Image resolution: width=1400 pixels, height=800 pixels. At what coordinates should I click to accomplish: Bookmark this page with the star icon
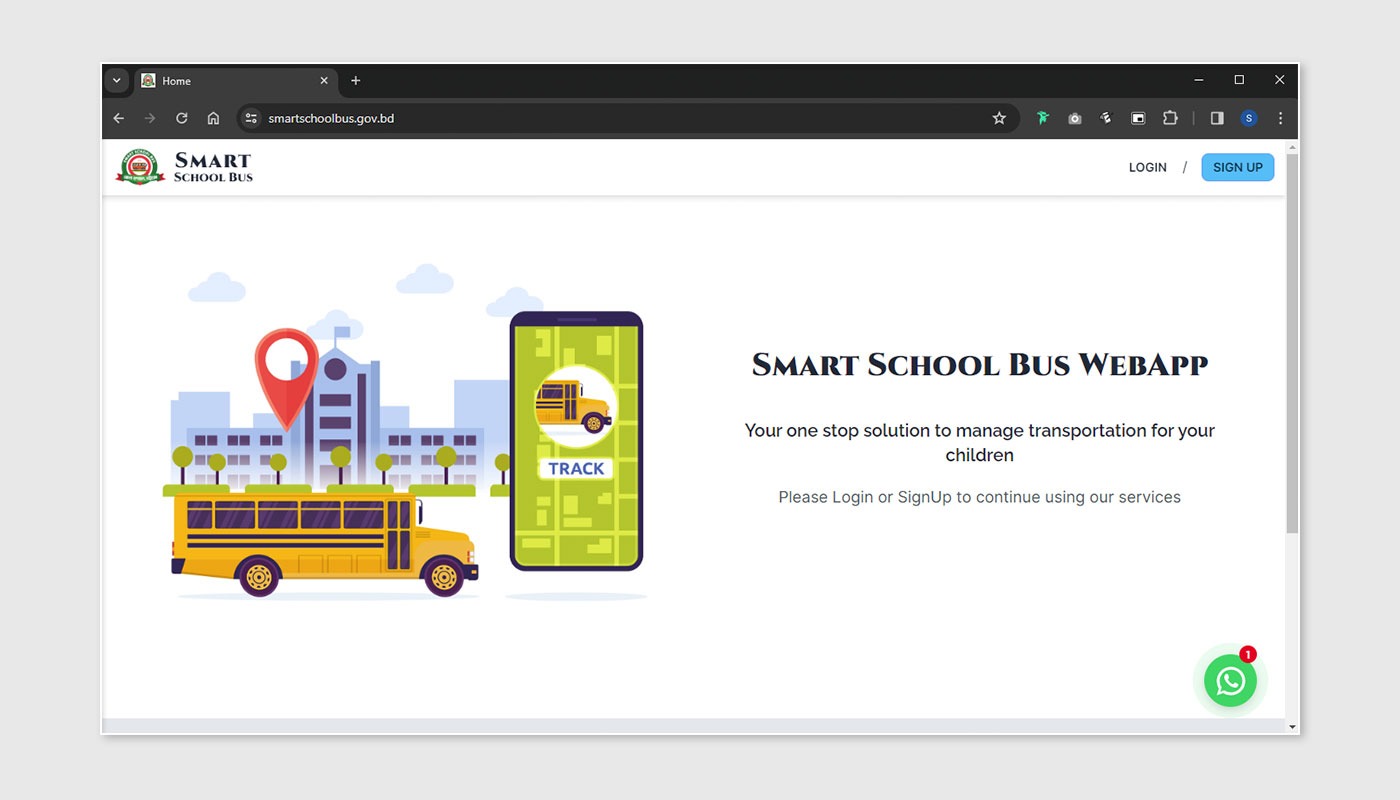tap(998, 118)
